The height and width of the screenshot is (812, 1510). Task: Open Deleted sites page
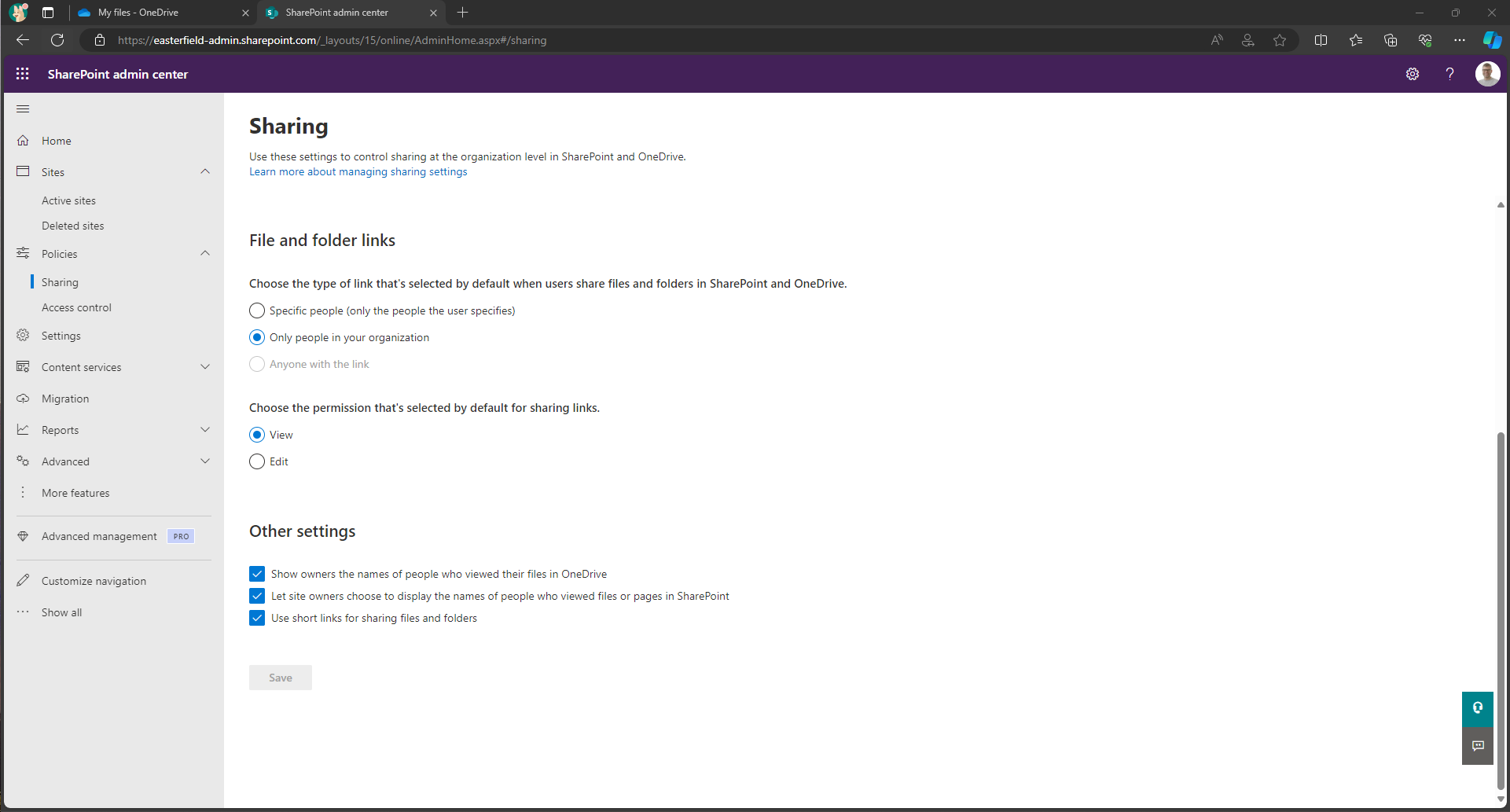72,226
